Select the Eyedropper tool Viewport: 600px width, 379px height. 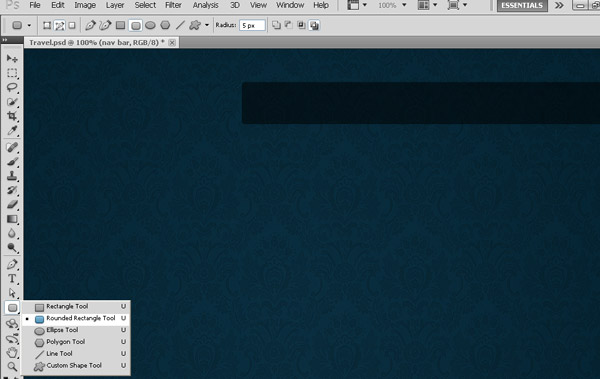[12, 131]
